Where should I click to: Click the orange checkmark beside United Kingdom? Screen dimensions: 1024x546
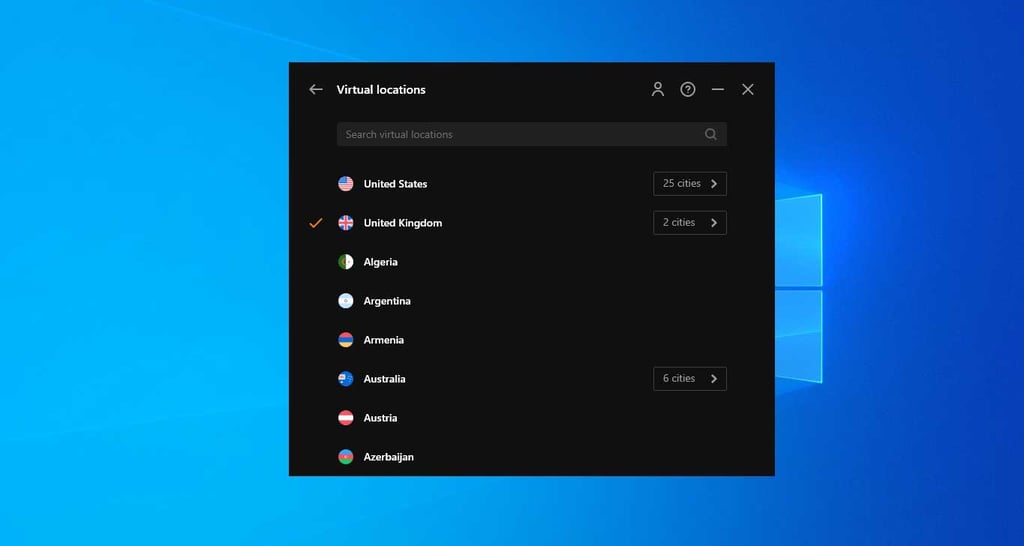click(316, 223)
